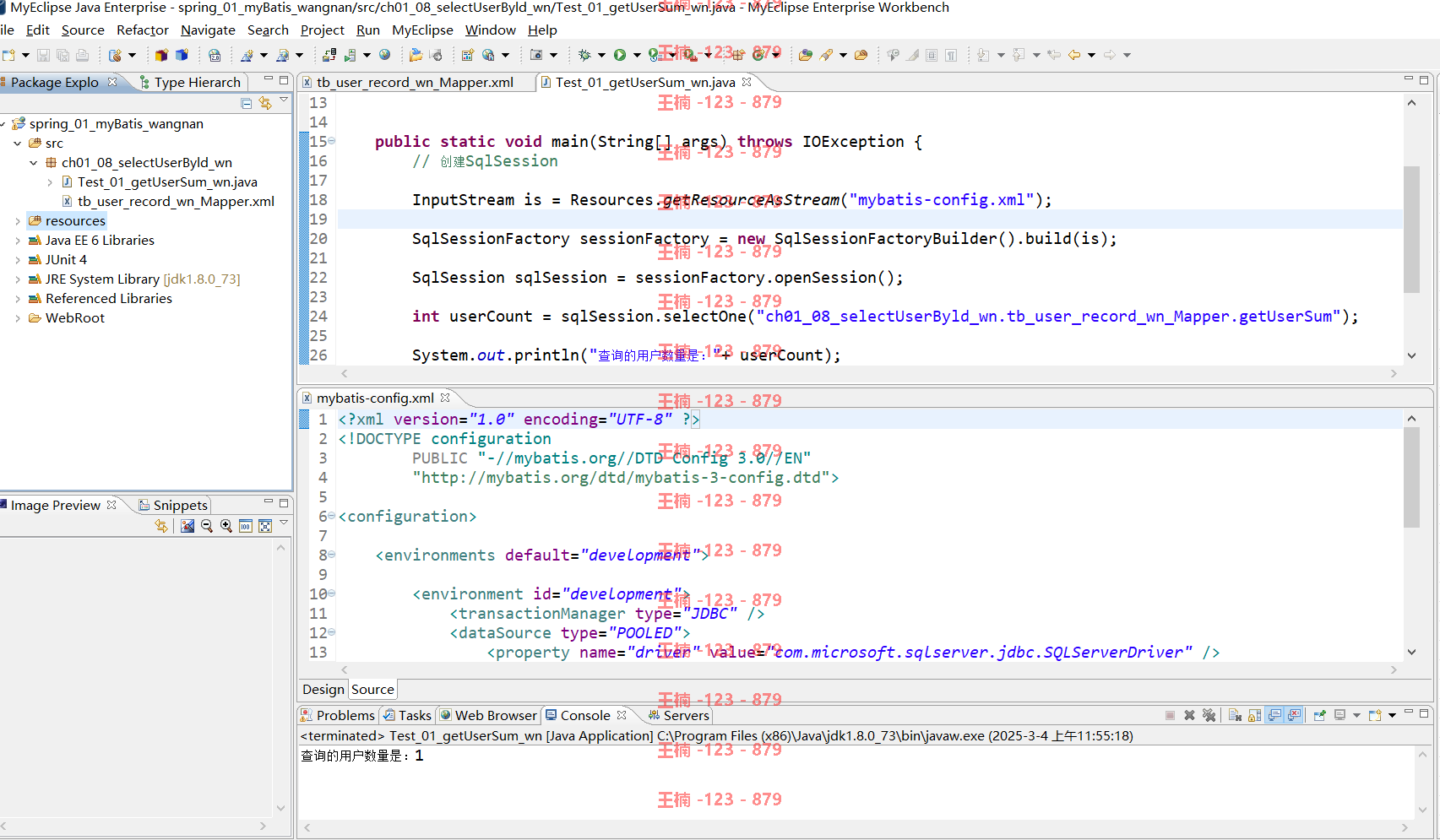
Task: Toggle Link with Editor in Image Preview
Action: pos(161,526)
